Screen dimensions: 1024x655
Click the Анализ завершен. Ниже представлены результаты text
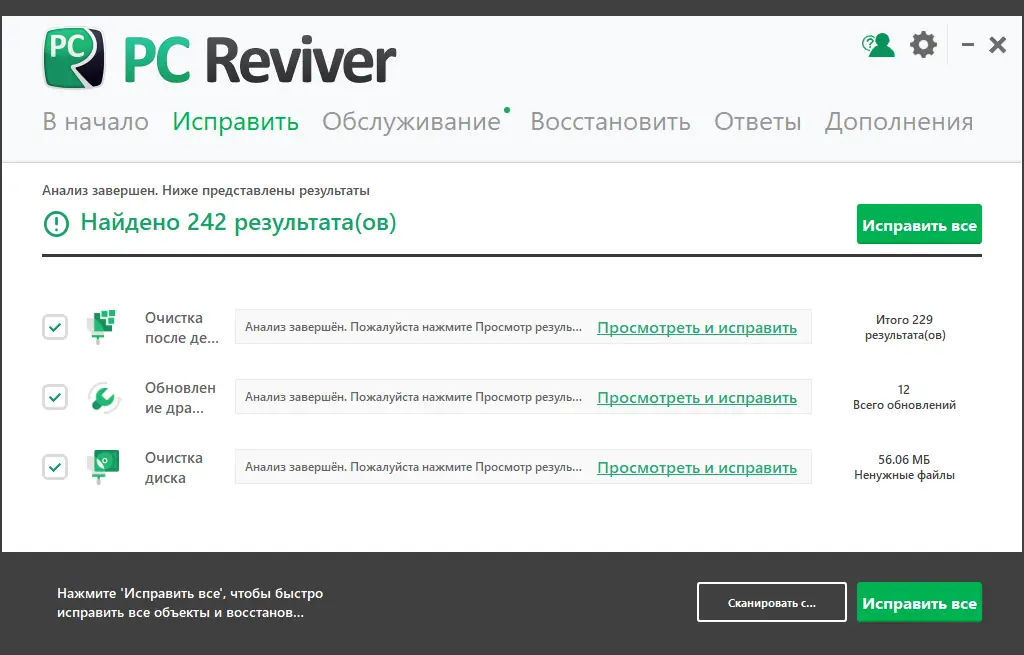[x=206, y=191]
